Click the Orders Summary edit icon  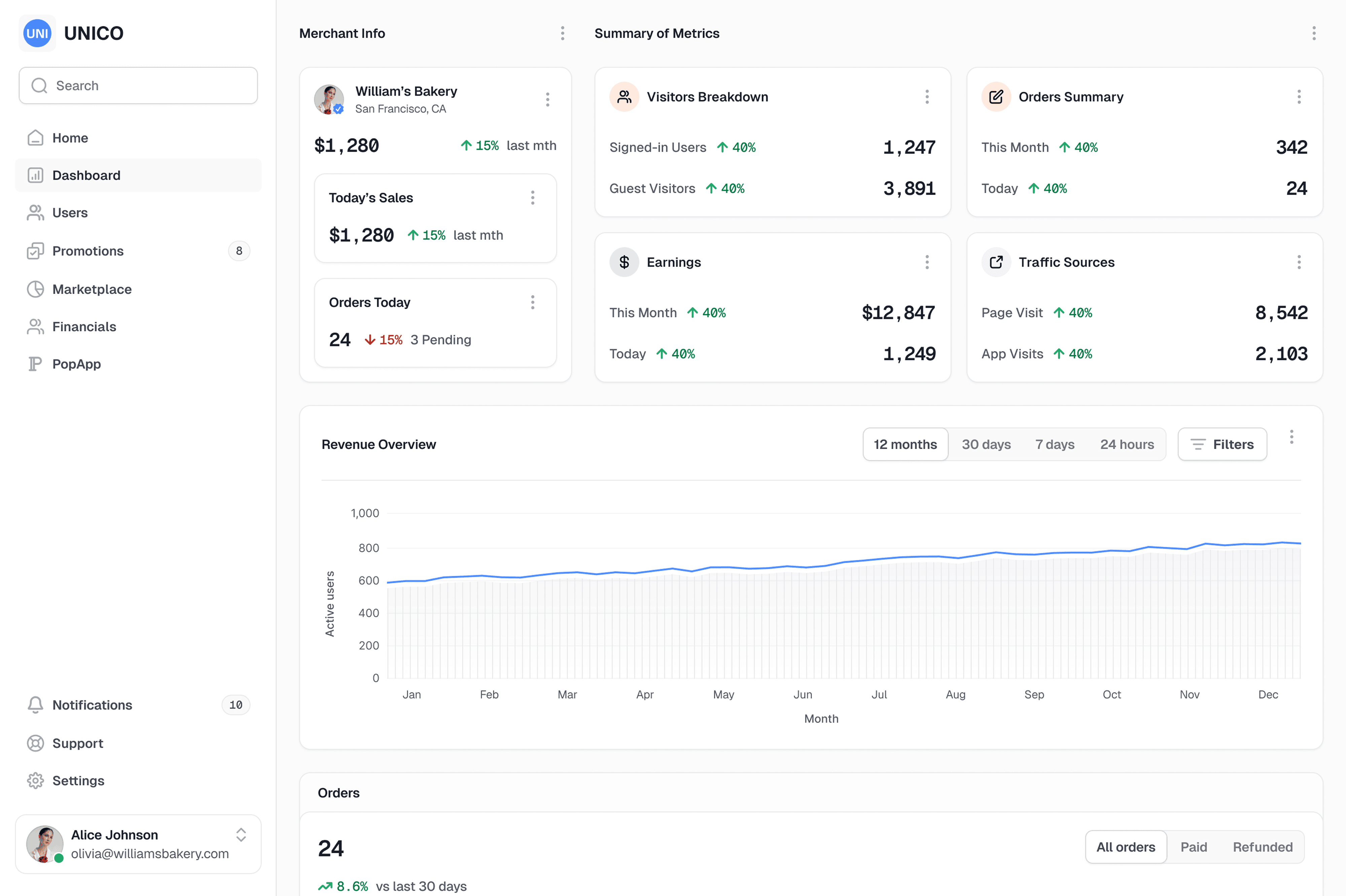click(x=996, y=97)
